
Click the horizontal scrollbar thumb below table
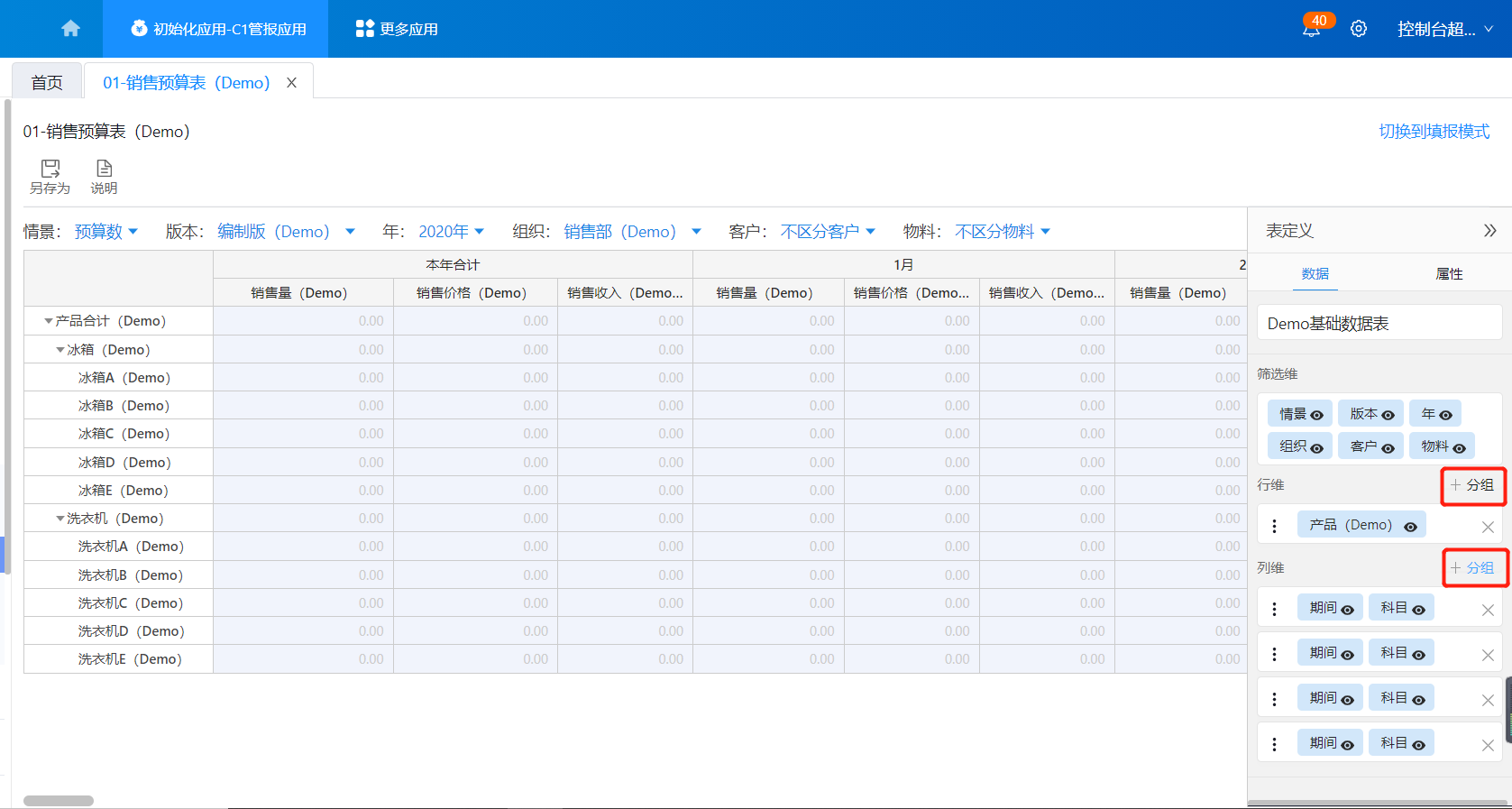(x=59, y=801)
